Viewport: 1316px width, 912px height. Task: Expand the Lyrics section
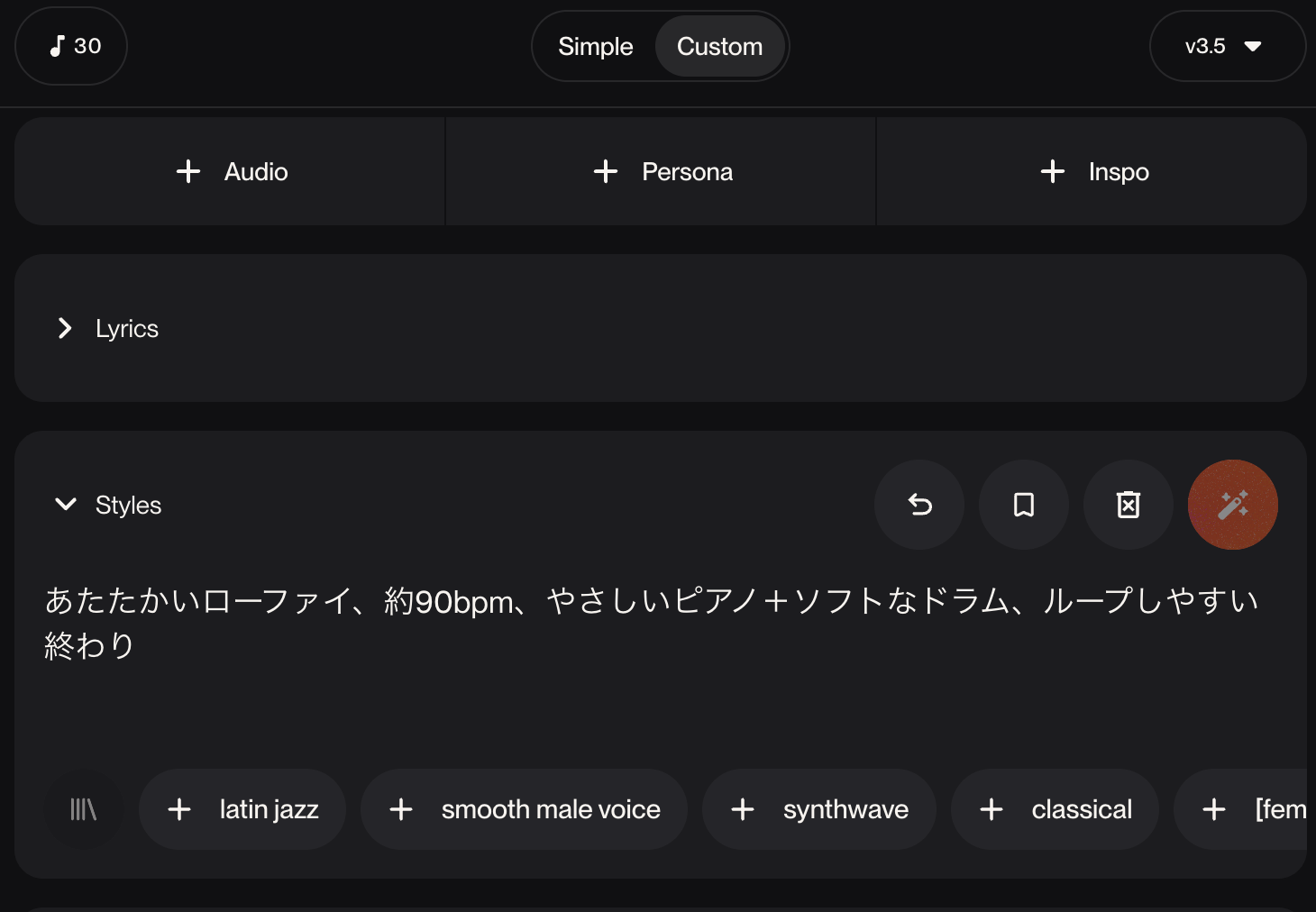click(x=65, y=328)
